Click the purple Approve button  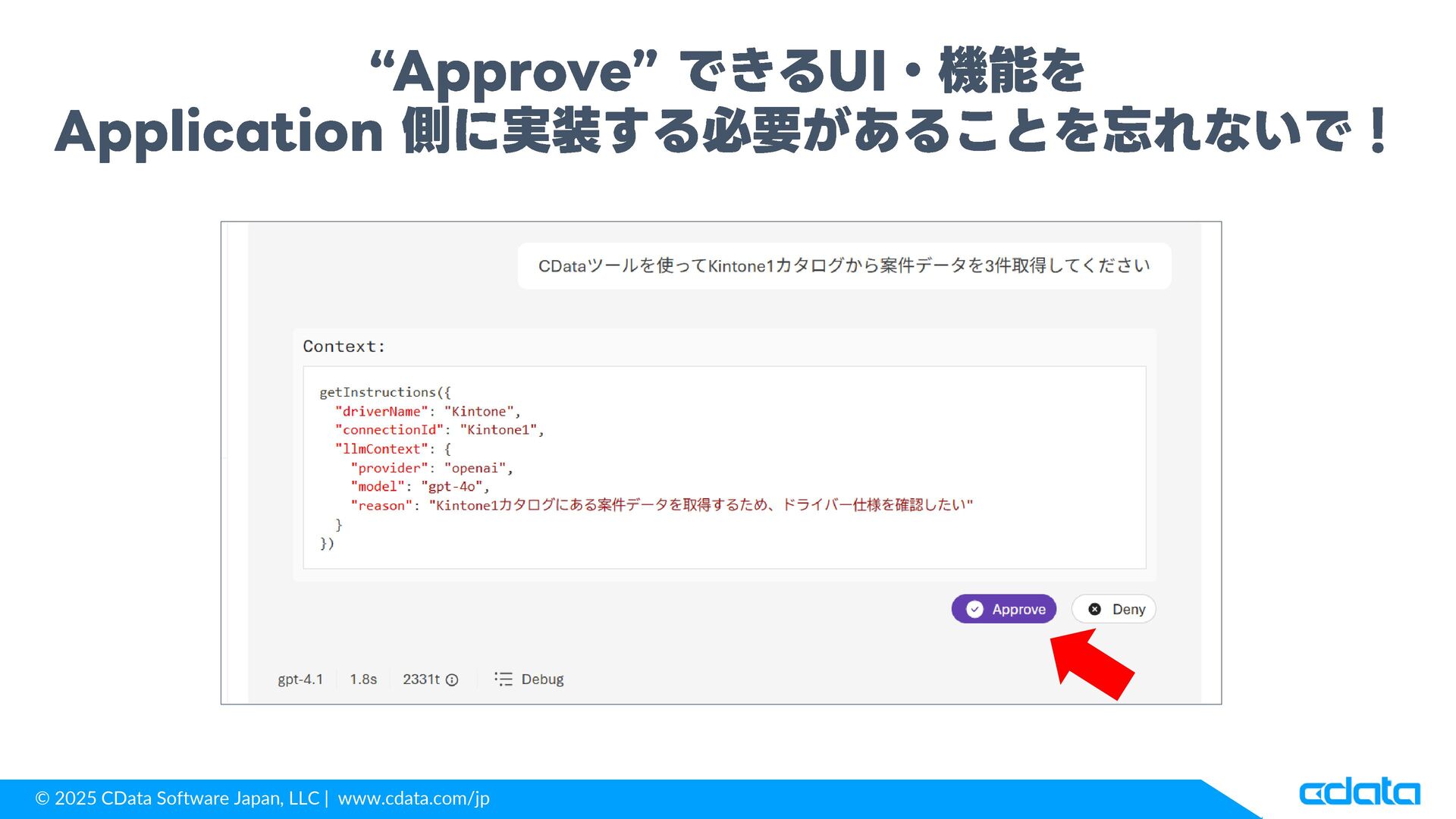click(x=1003, y=609)
